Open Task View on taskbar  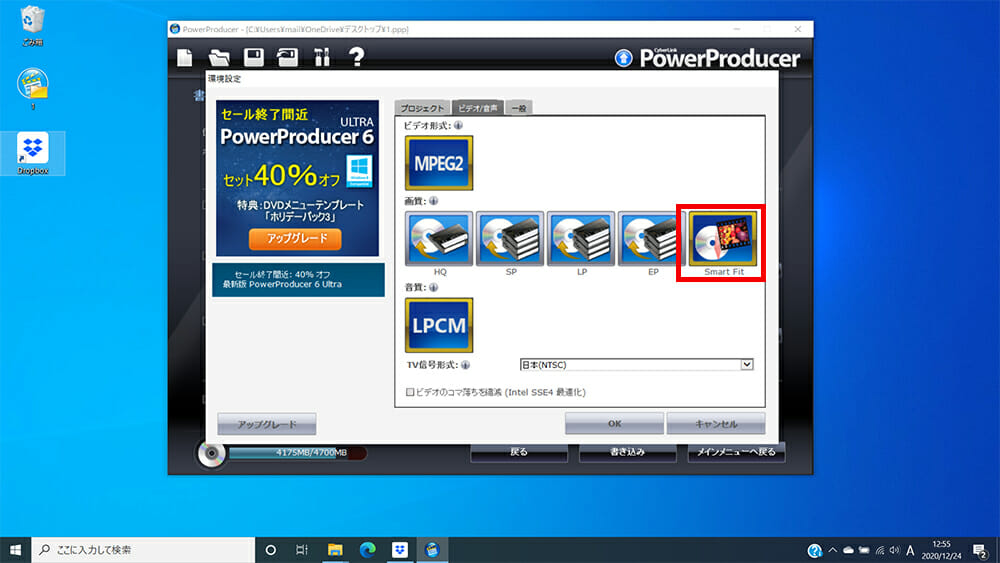(x=302, y=550)
